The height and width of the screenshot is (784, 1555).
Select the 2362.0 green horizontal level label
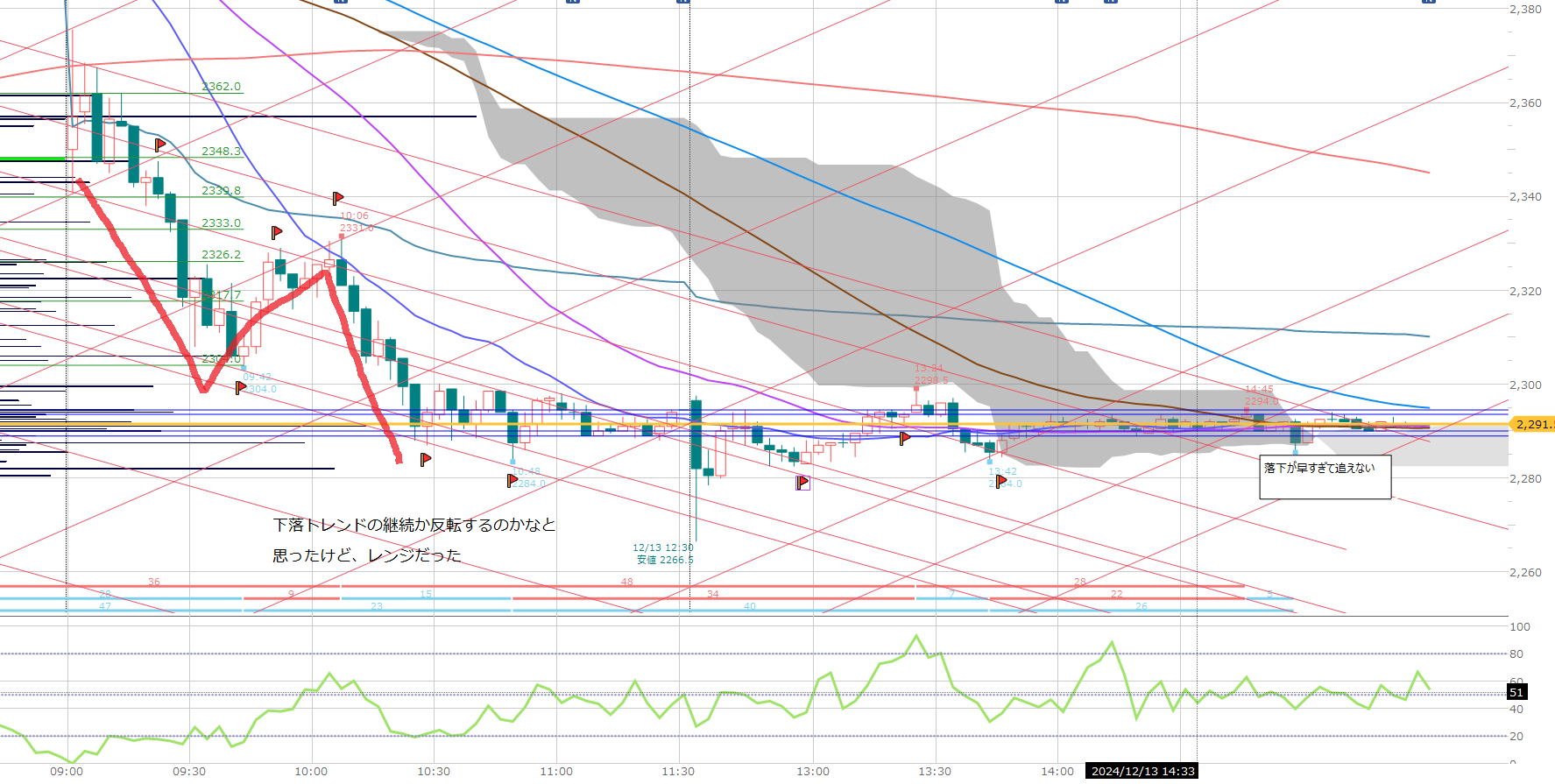coord(221,87)
